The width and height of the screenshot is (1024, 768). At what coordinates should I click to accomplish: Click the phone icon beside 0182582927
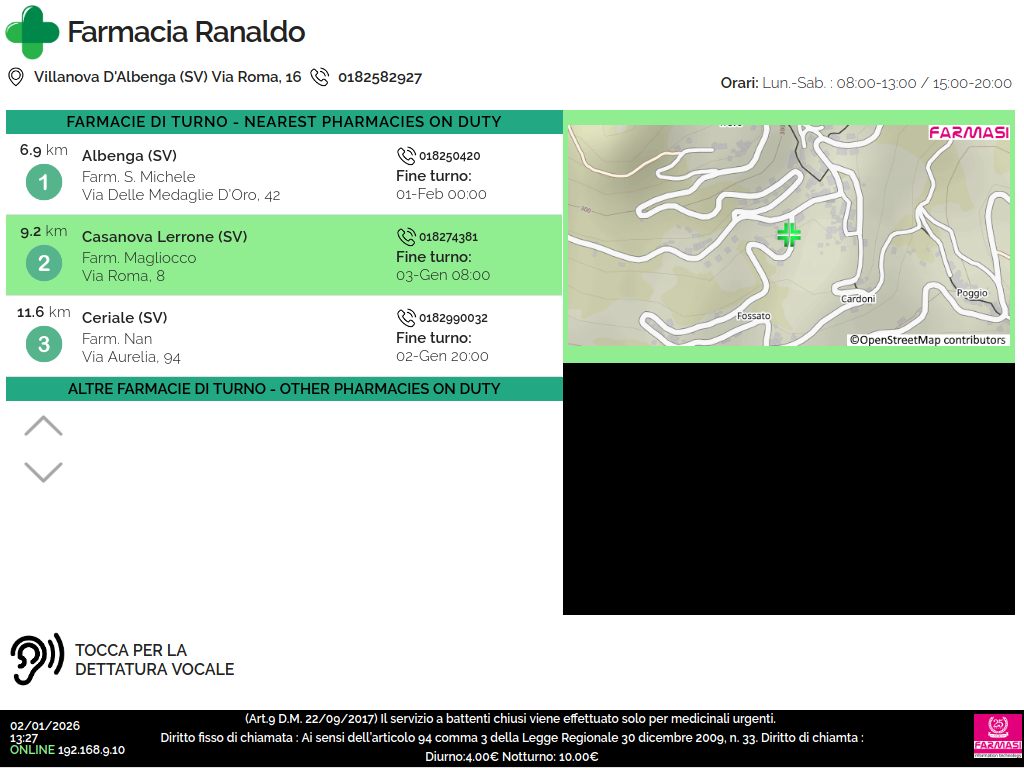click(x=320, y=77)
